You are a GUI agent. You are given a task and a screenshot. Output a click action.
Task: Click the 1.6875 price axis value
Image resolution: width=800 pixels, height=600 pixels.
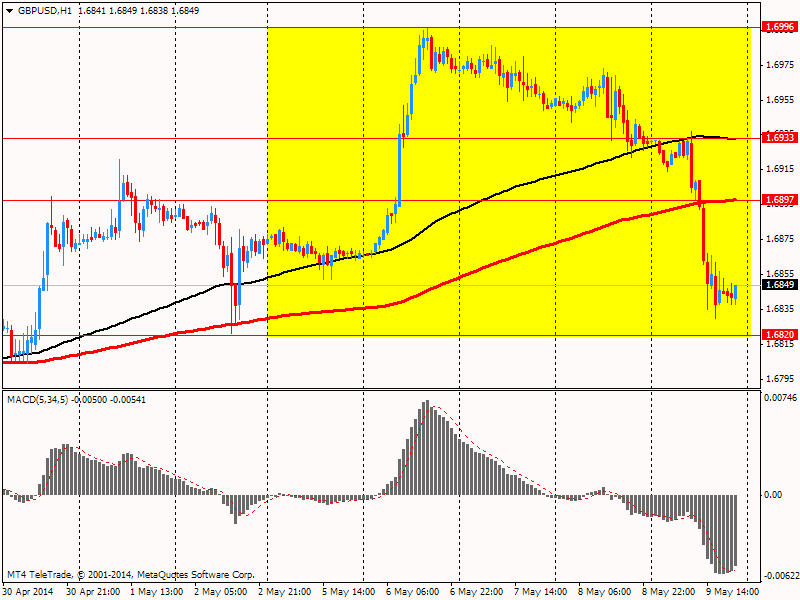[x=780, y=239]
